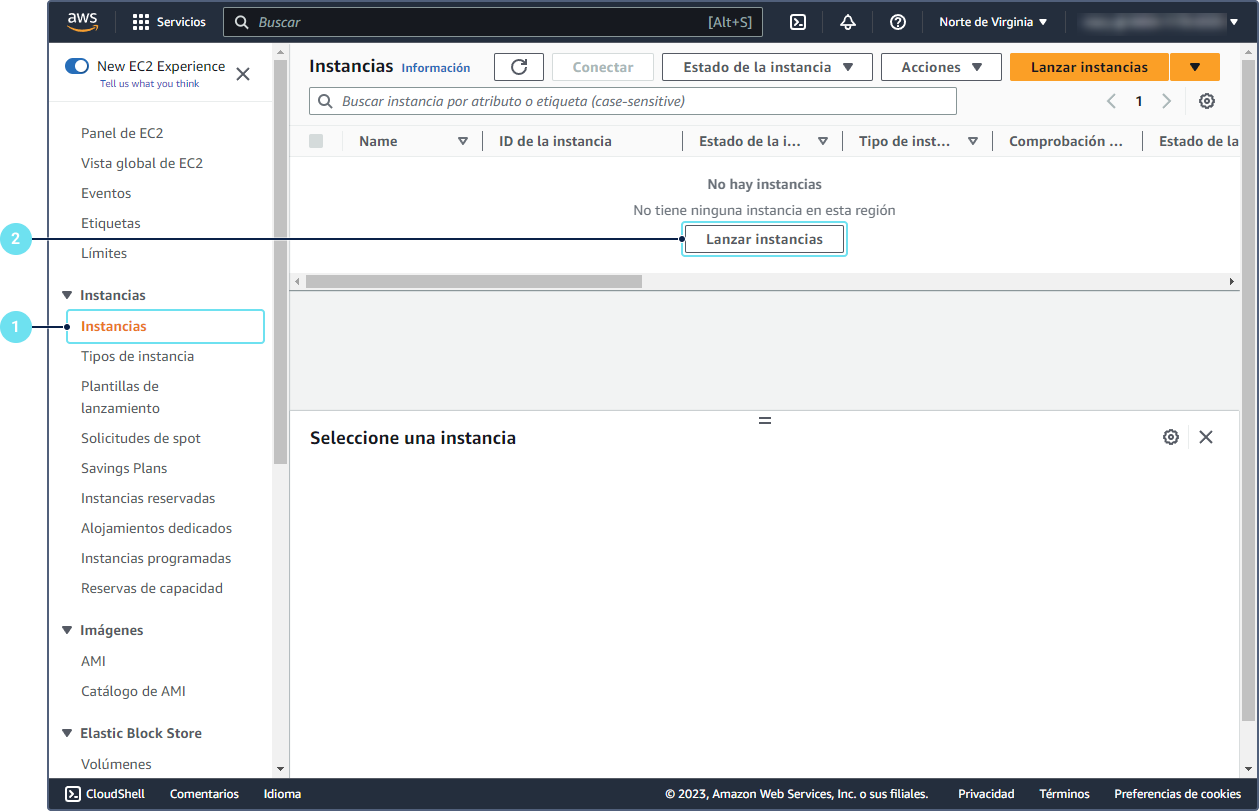
Task: Check the select-all instances checkbox
Action: (316, 141)
